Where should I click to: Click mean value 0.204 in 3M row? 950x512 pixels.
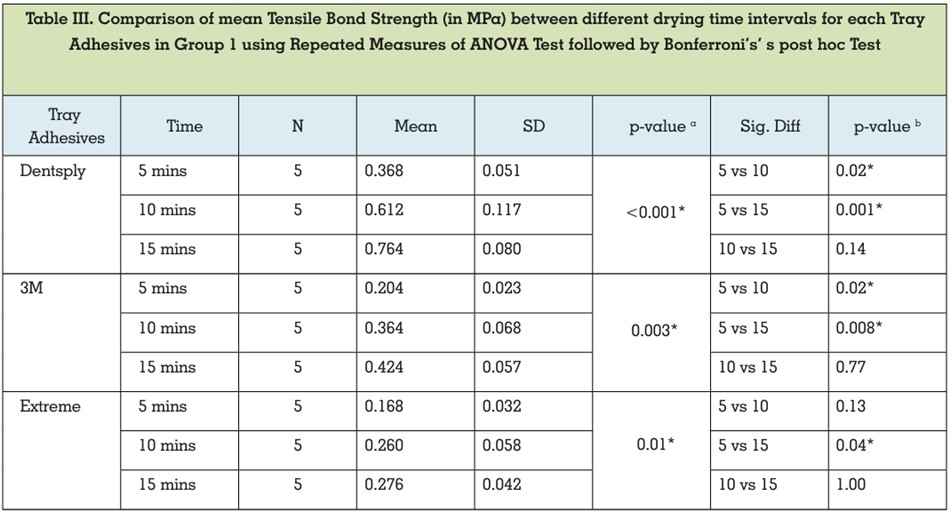coord(384,288)
